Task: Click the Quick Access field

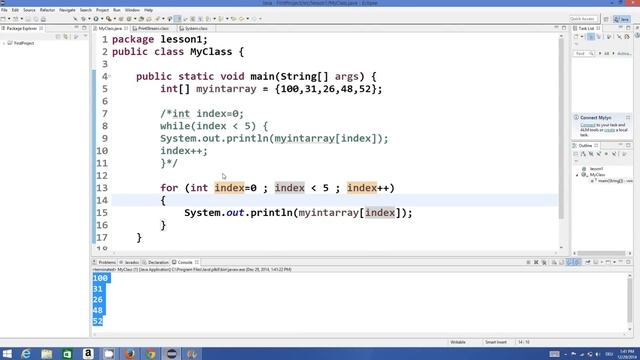Action: (x=583, y=19)
